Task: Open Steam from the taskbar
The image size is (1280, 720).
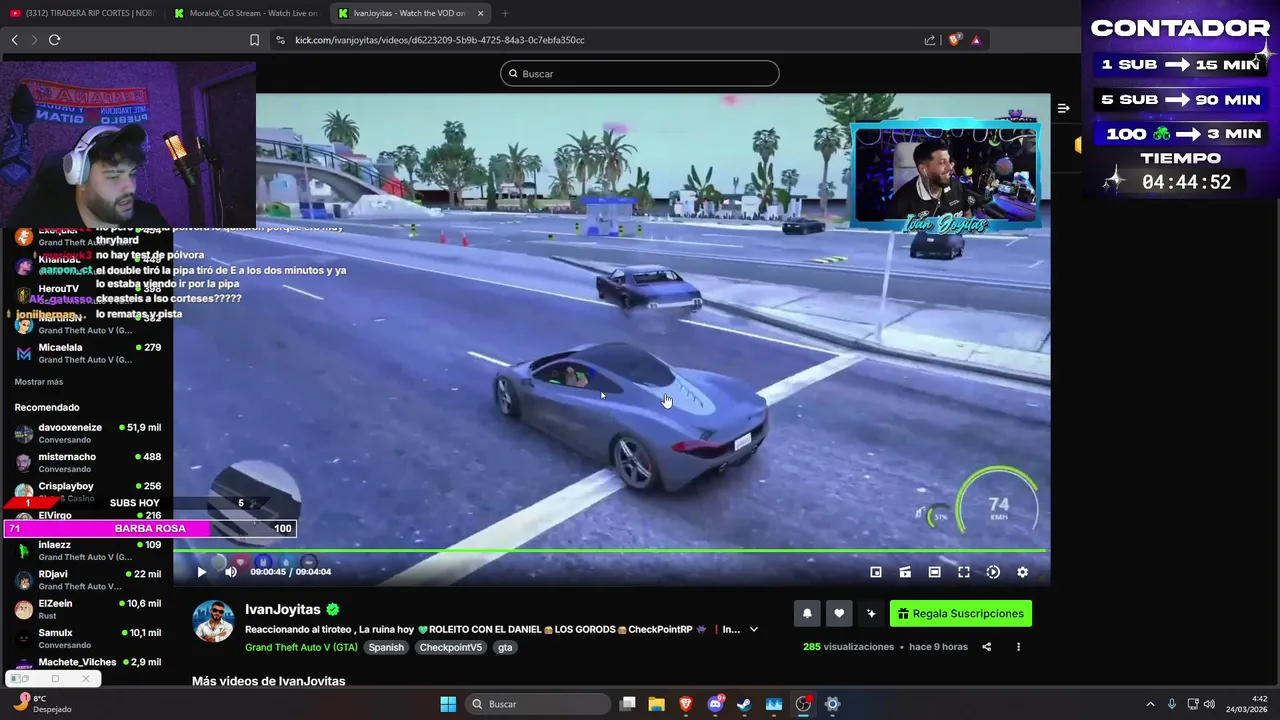Action: pos(744,704)
